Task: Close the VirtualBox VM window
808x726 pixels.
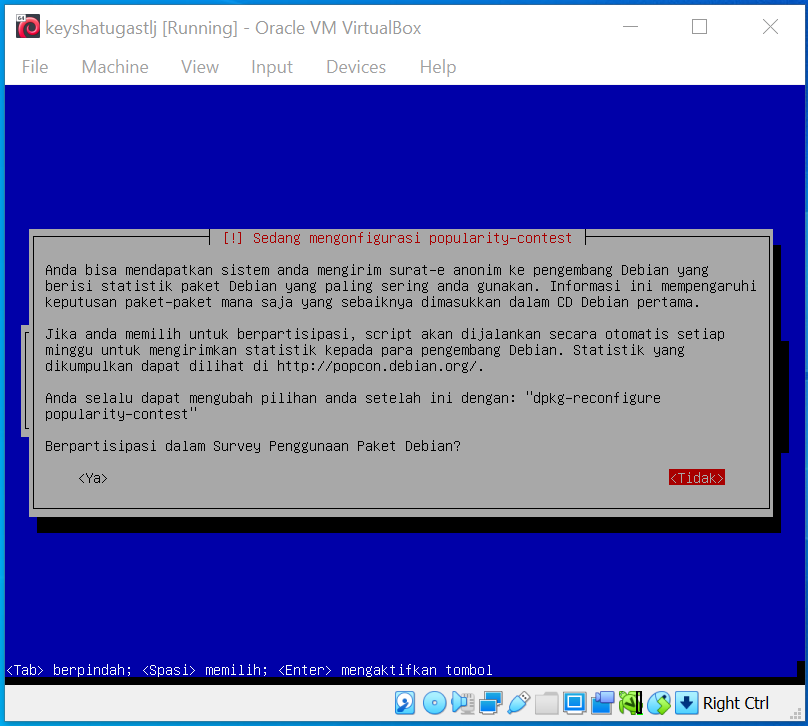Action: 770,27
